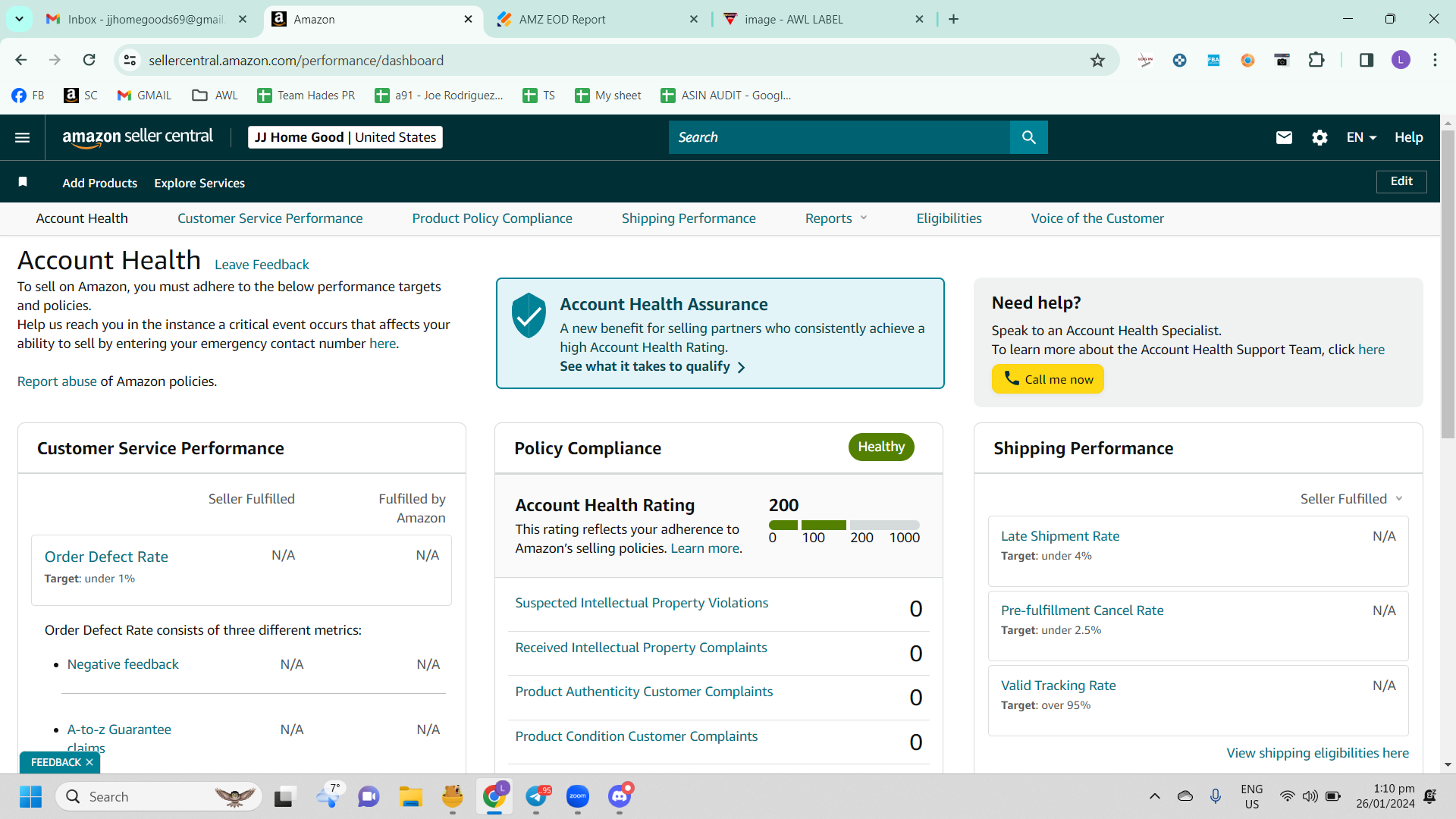
Task: Click the amazon seller central logo
Action: (137, 137)
